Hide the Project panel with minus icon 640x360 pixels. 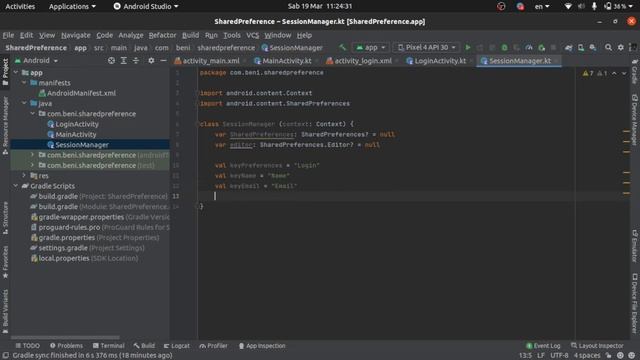[163, 60]
